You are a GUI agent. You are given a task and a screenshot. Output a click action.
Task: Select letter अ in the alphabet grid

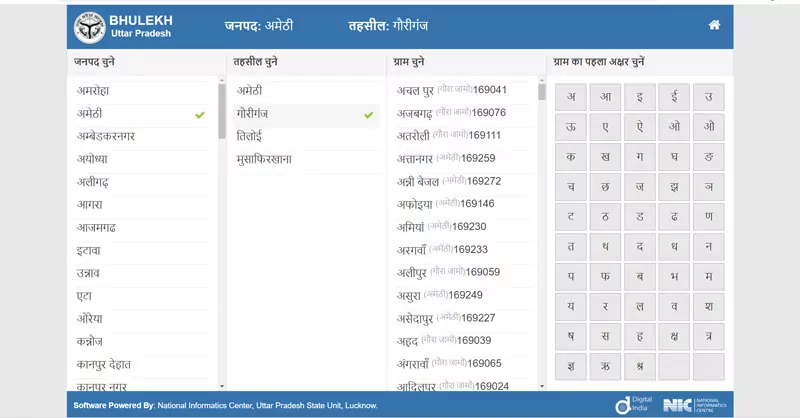pyautogui.click(x=571, y=97)
